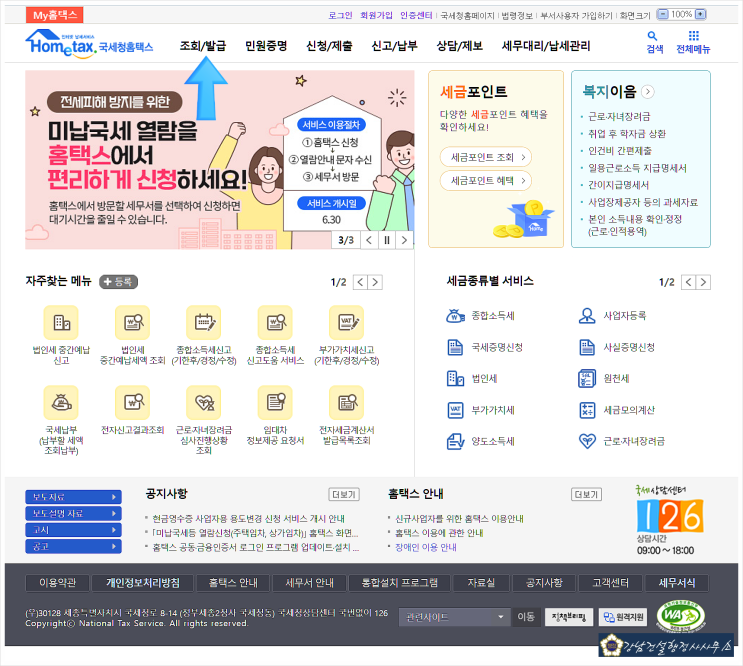Click the 세금모의계산 calculator icon
Image resolution: width=743 pixels, height=666 pixels.
(587, 410)
